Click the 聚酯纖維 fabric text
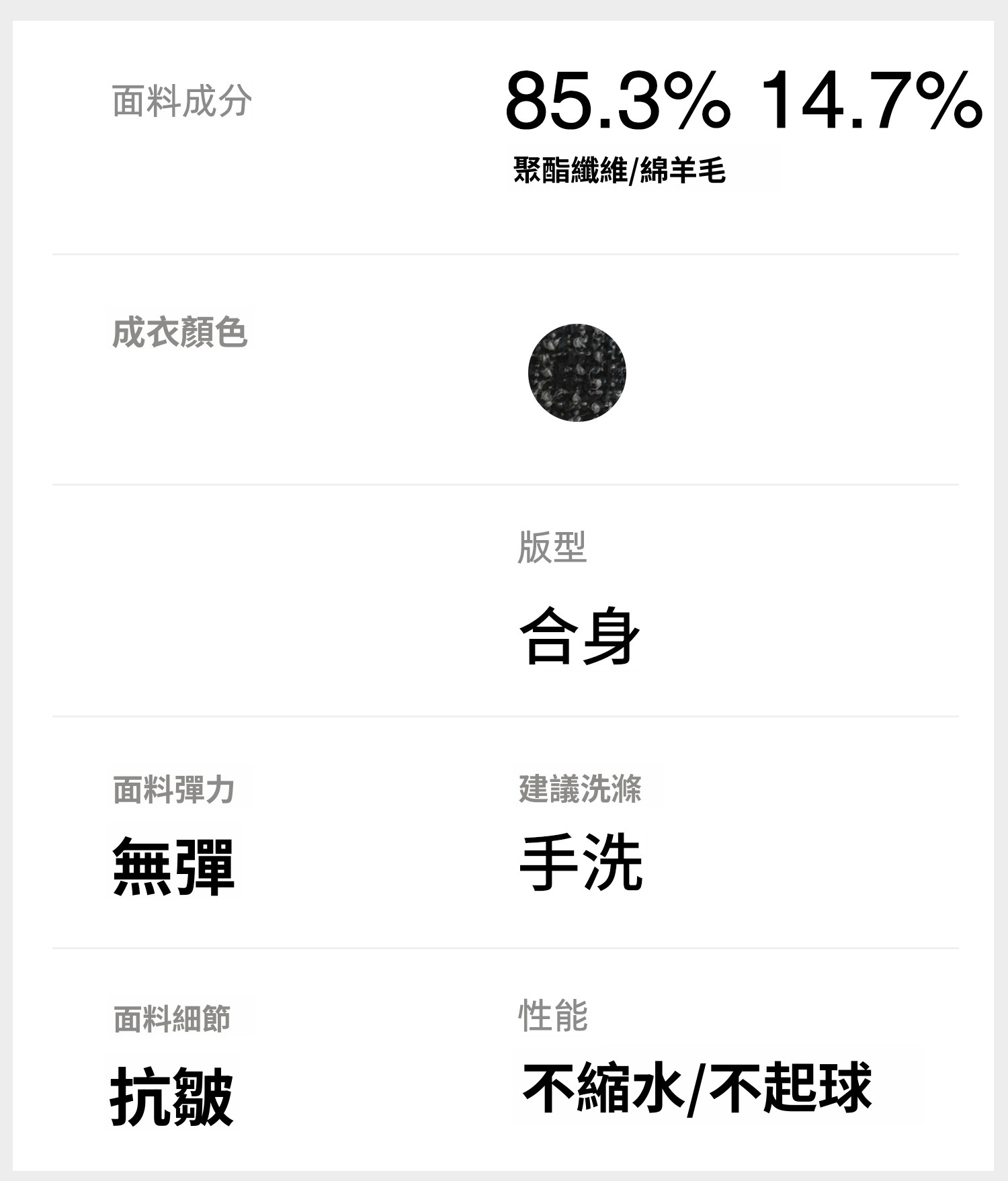Screen dimensions: 1008x1181 click(570, 170)
